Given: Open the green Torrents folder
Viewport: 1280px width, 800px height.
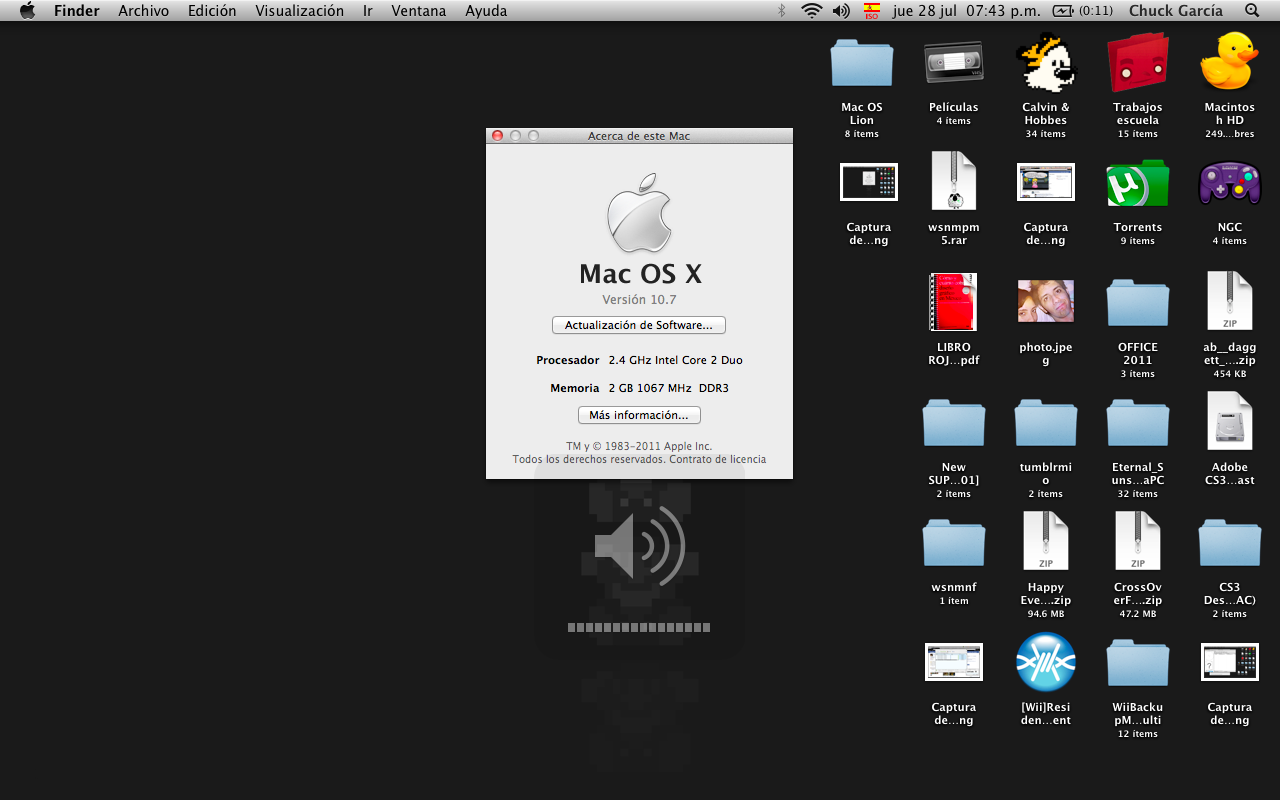Looking at the screenshot, I should [x=1138, y=183].
